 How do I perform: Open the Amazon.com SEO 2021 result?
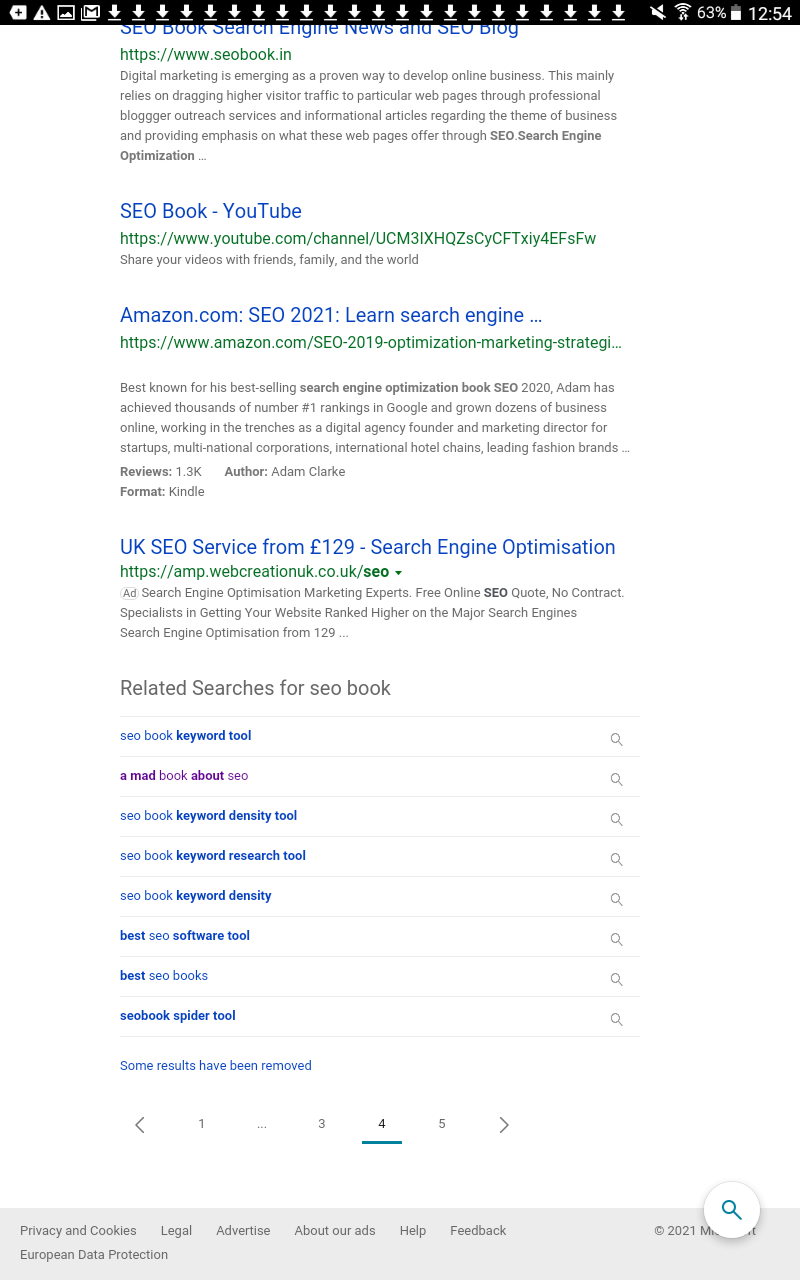(x=331, y=315)
